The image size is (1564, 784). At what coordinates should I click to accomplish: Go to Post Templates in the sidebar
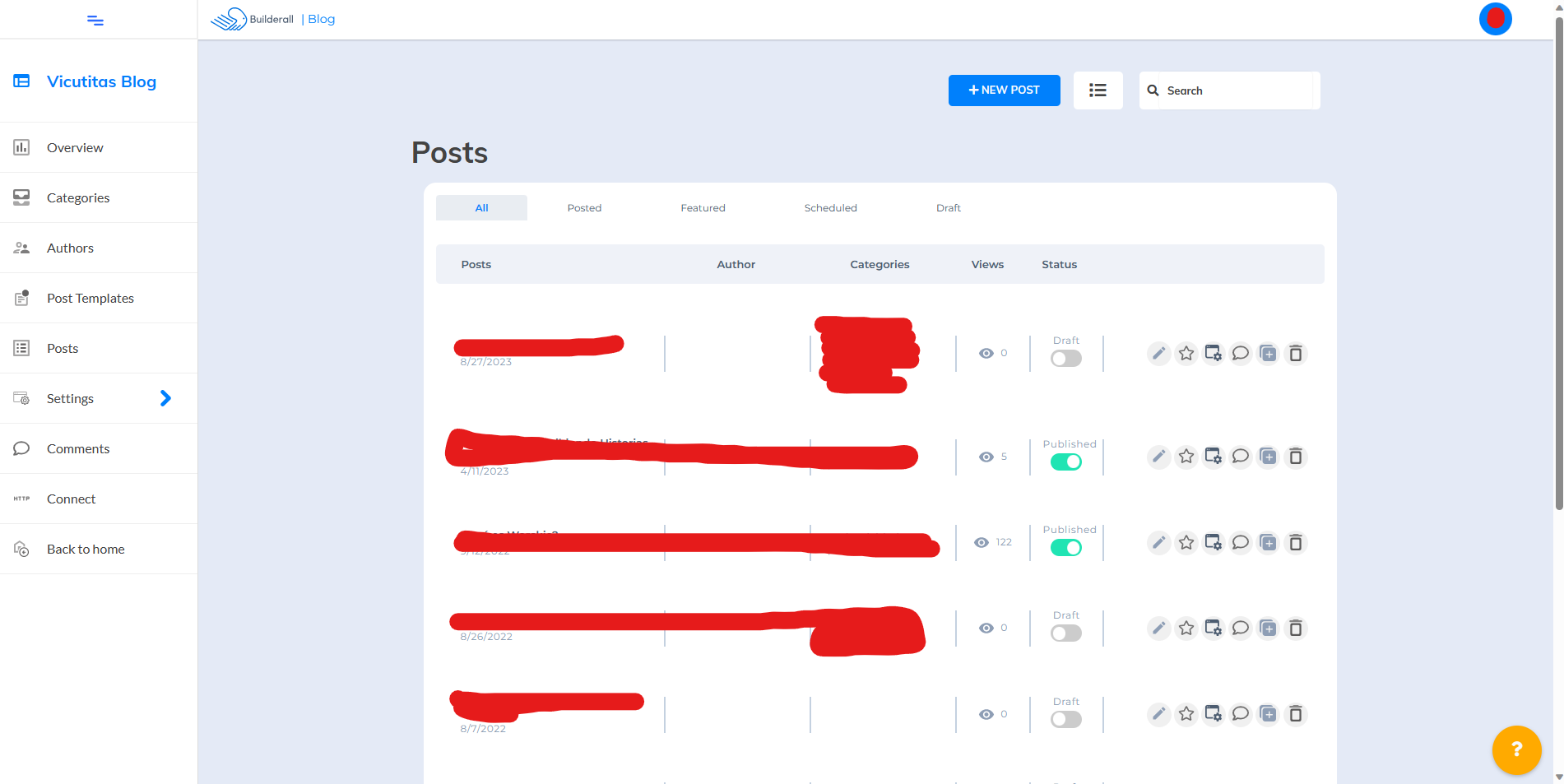[x=90, y=298]
